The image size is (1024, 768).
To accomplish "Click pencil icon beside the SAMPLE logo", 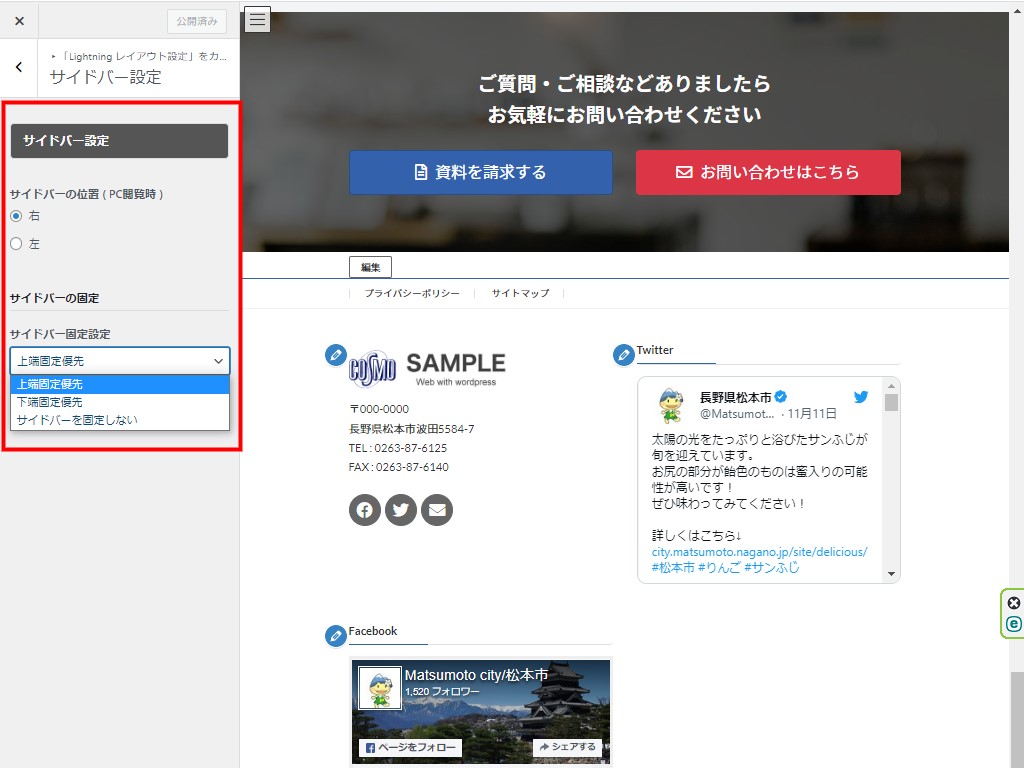I will click(x=336, y=354).
